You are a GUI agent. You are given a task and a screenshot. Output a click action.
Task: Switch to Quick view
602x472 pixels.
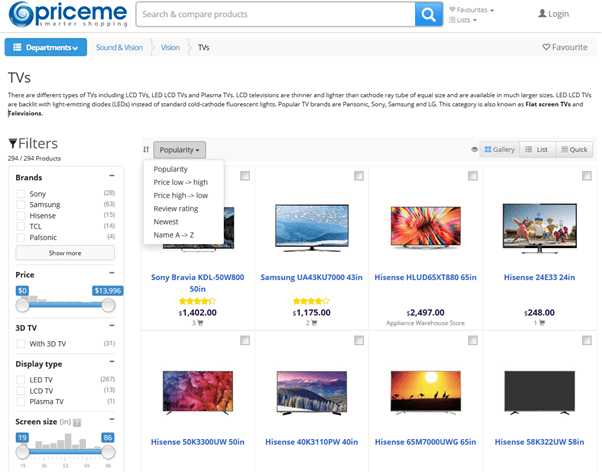574,149
